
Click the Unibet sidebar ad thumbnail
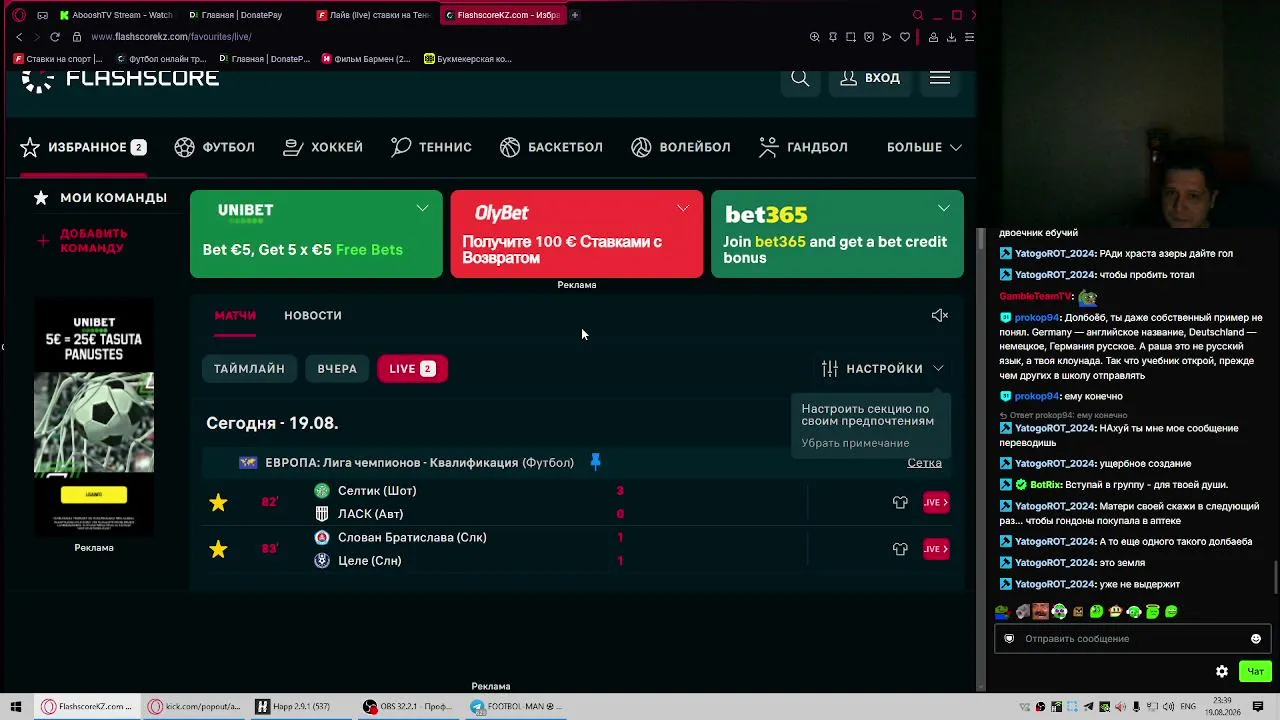coord(94,418)
